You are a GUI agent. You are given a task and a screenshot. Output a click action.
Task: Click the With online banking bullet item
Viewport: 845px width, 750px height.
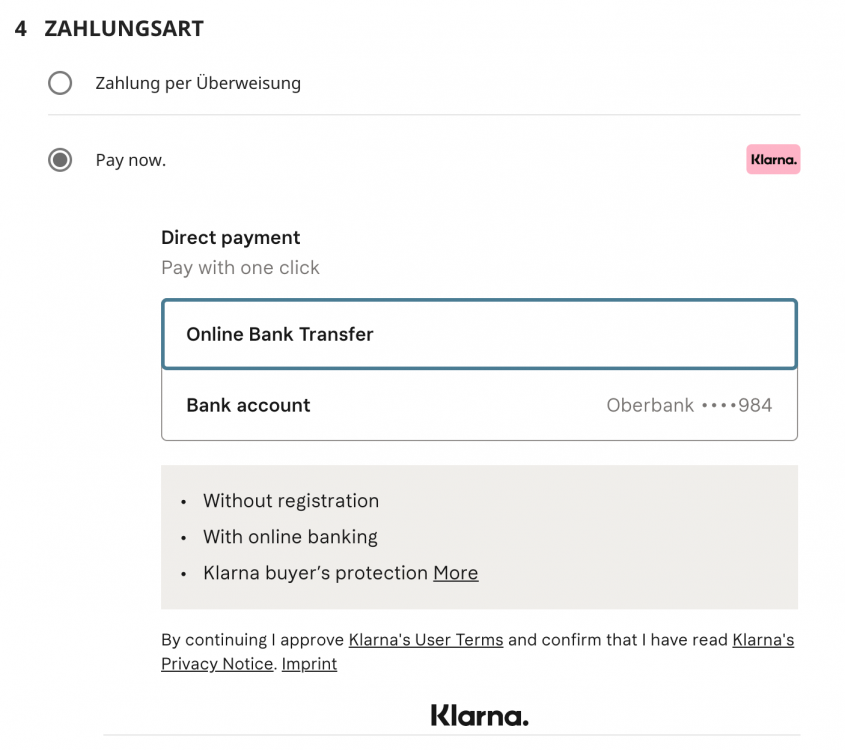click(x=290, y=537)
